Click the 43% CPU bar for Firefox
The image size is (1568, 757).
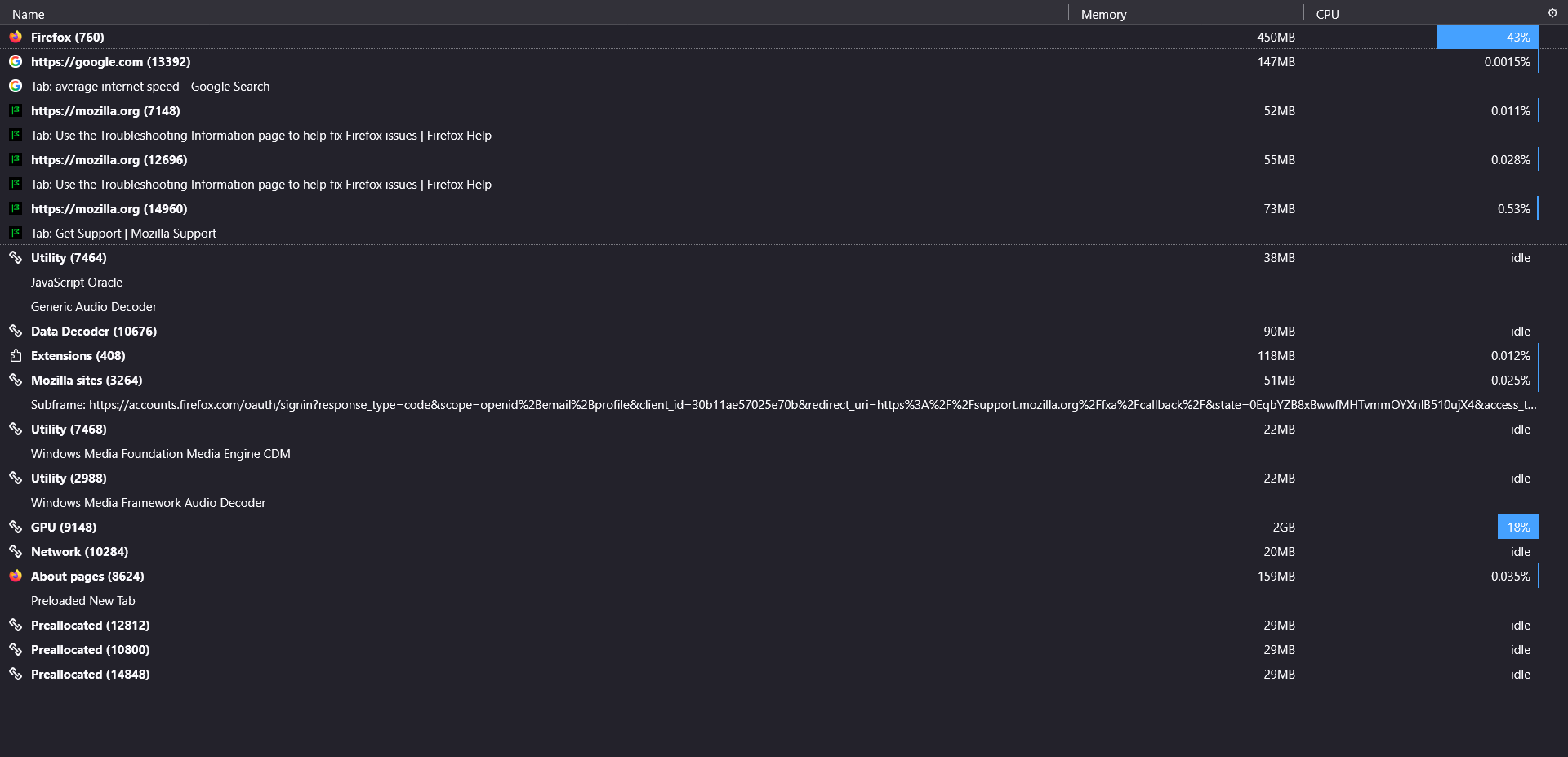tap(1487, 37)
